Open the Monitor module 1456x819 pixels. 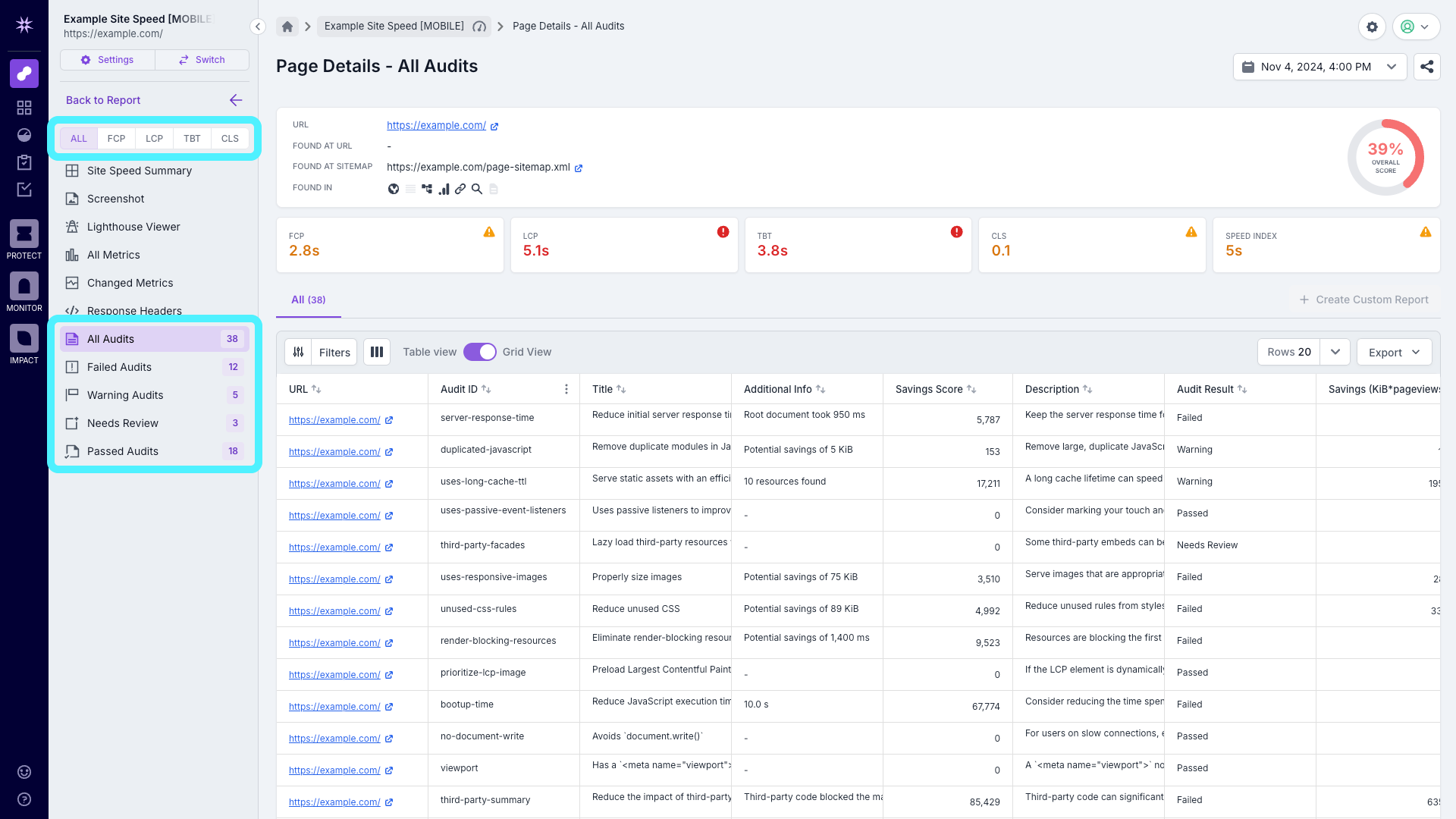[24, 292]
